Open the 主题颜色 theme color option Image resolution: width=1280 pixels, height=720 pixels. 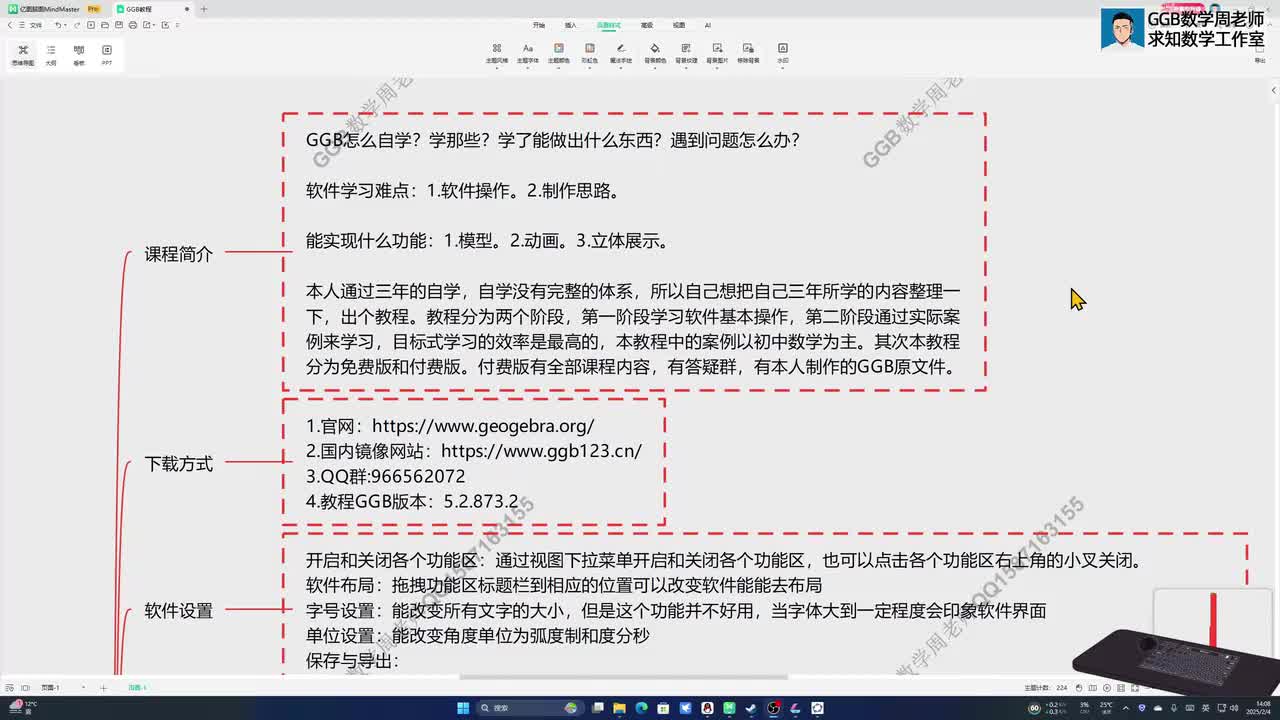(559, 53)
